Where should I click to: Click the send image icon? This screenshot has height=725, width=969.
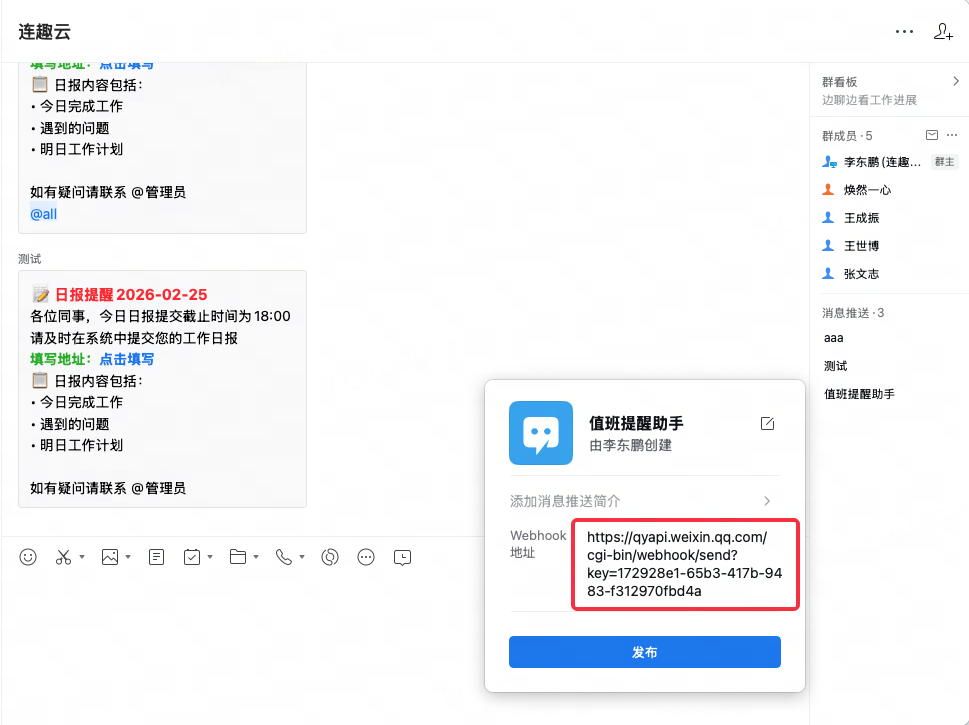tap(110, 557)
